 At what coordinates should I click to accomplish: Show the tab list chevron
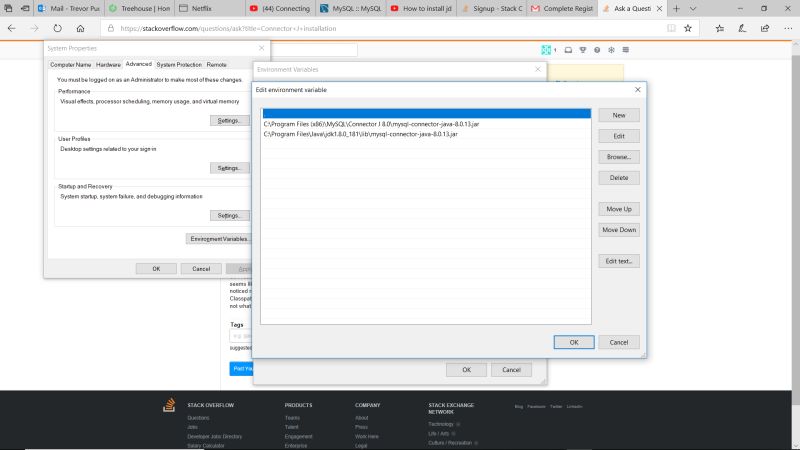point(693,9)
